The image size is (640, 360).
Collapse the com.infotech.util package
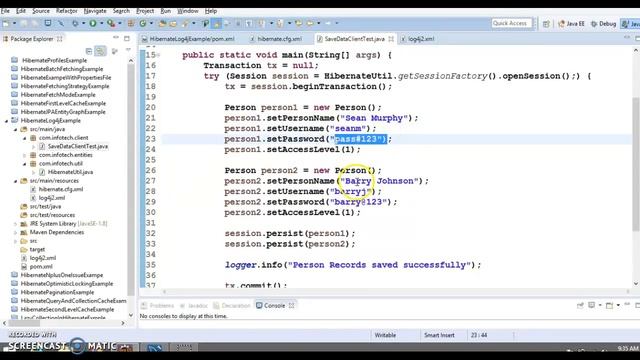[x=24, y=164]
